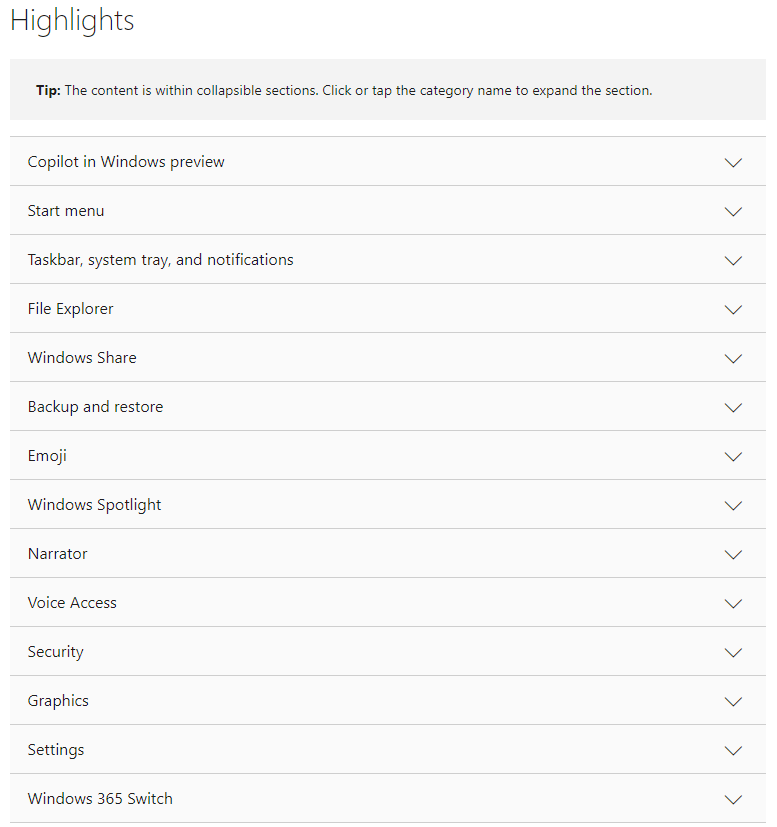This screenshot has height=827, width=777.
Task: Select the Windows Share category name
Action: click(82, 358)
